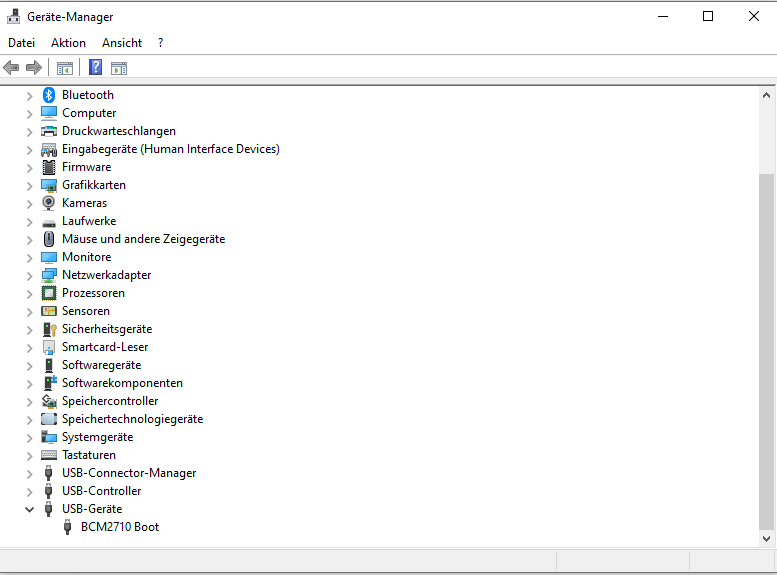Viewport: 777px width, 575px height.
Task: Expand the Kameras node
Action: click(x=29, y=204)
